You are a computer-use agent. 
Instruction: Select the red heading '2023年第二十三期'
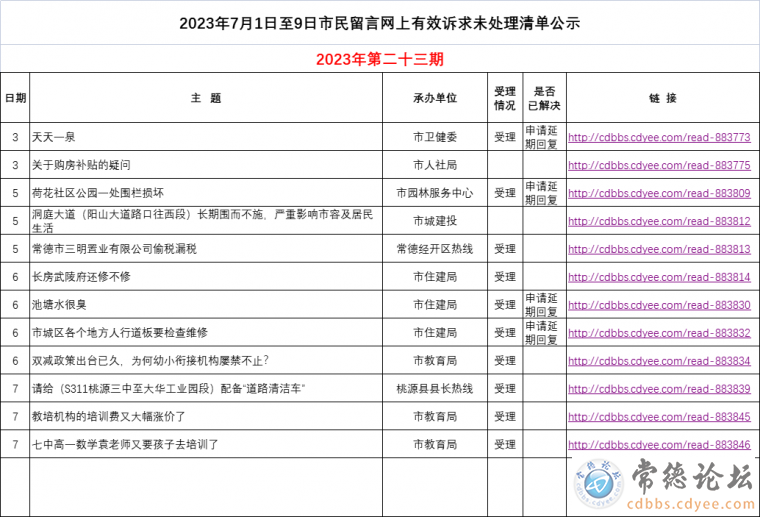[380, 59]
